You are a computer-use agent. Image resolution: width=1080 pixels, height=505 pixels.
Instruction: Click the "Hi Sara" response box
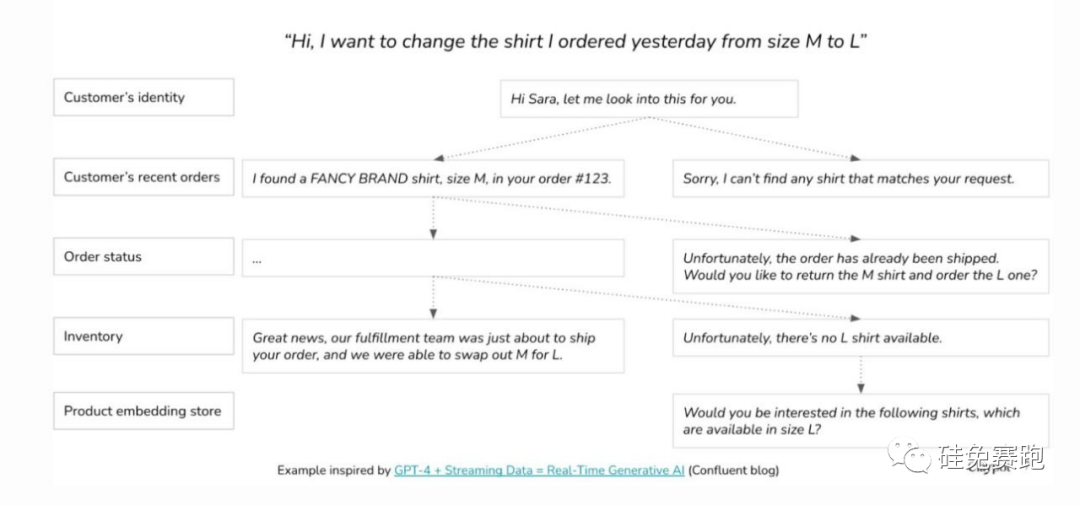[648, 99]
